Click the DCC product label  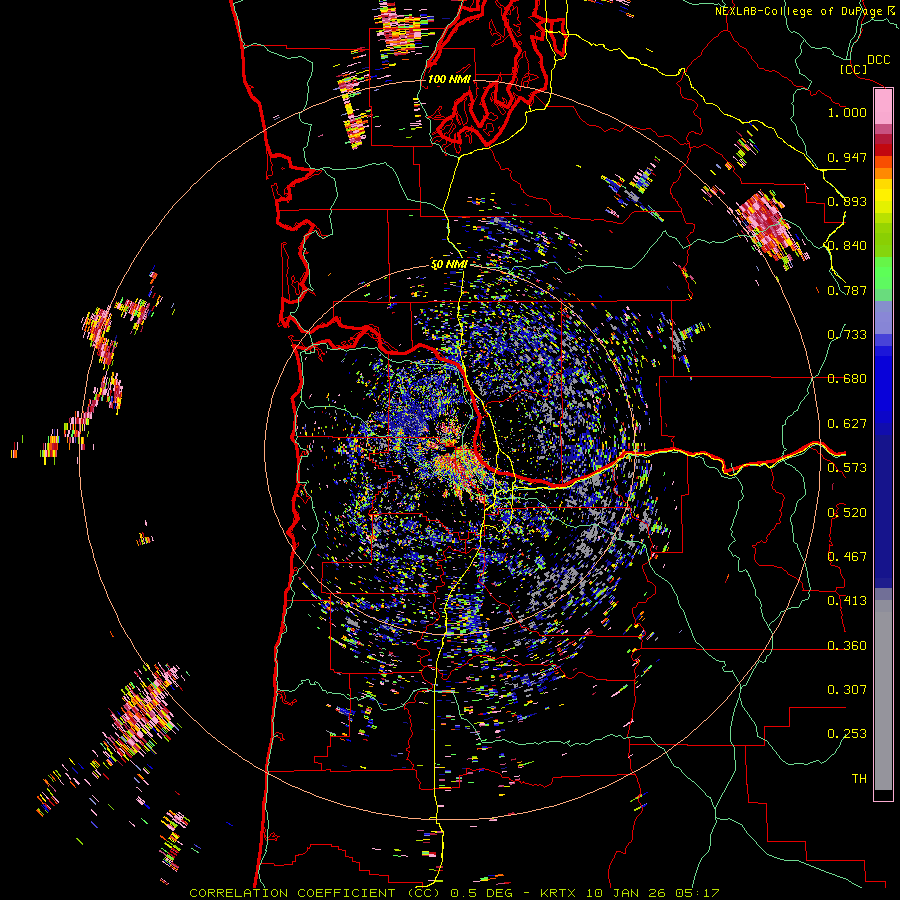coord(878,60)
